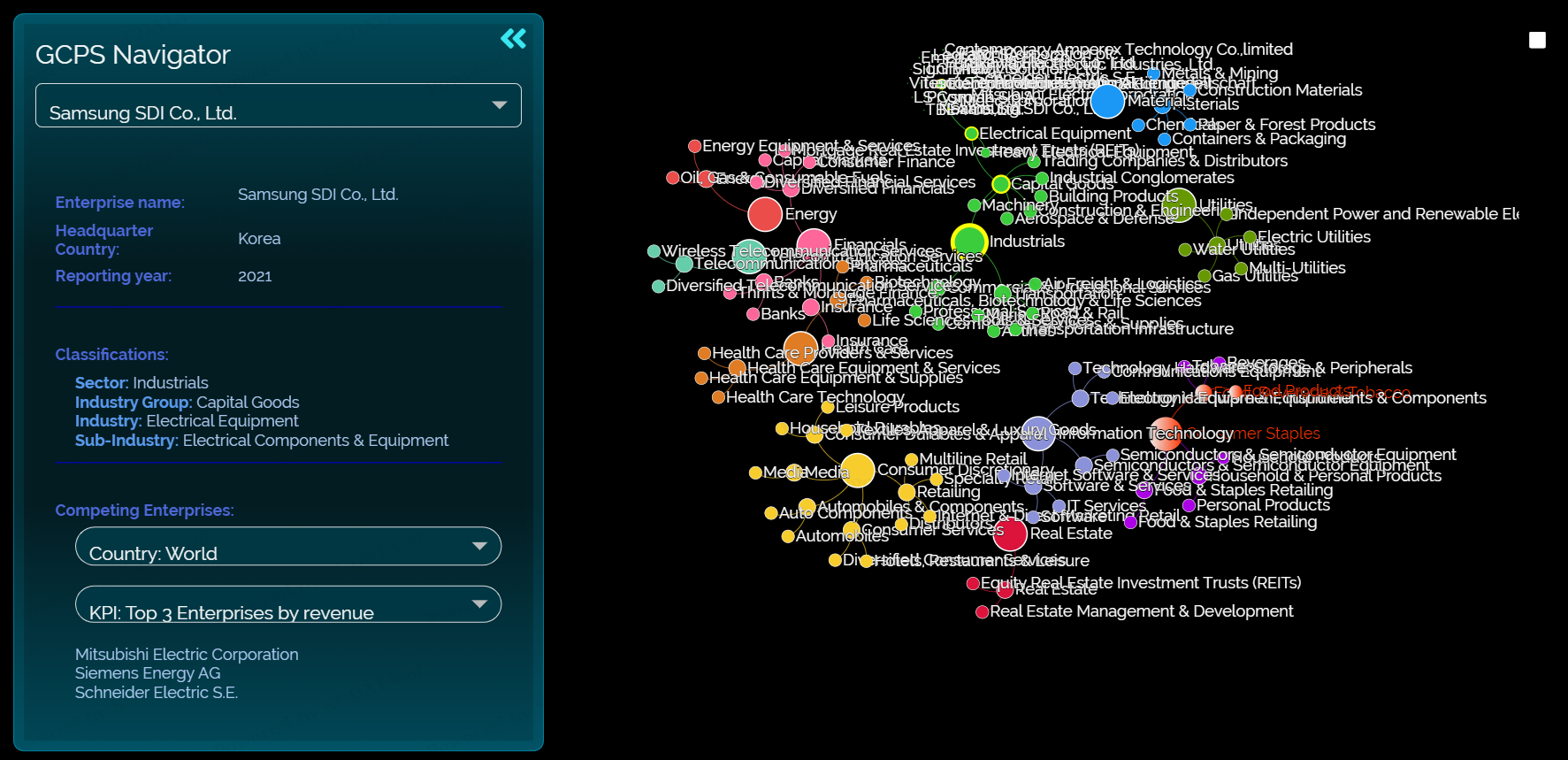Select the Multiline Retail node
This screenshot has height=760, width=1568.
[911, 459]
